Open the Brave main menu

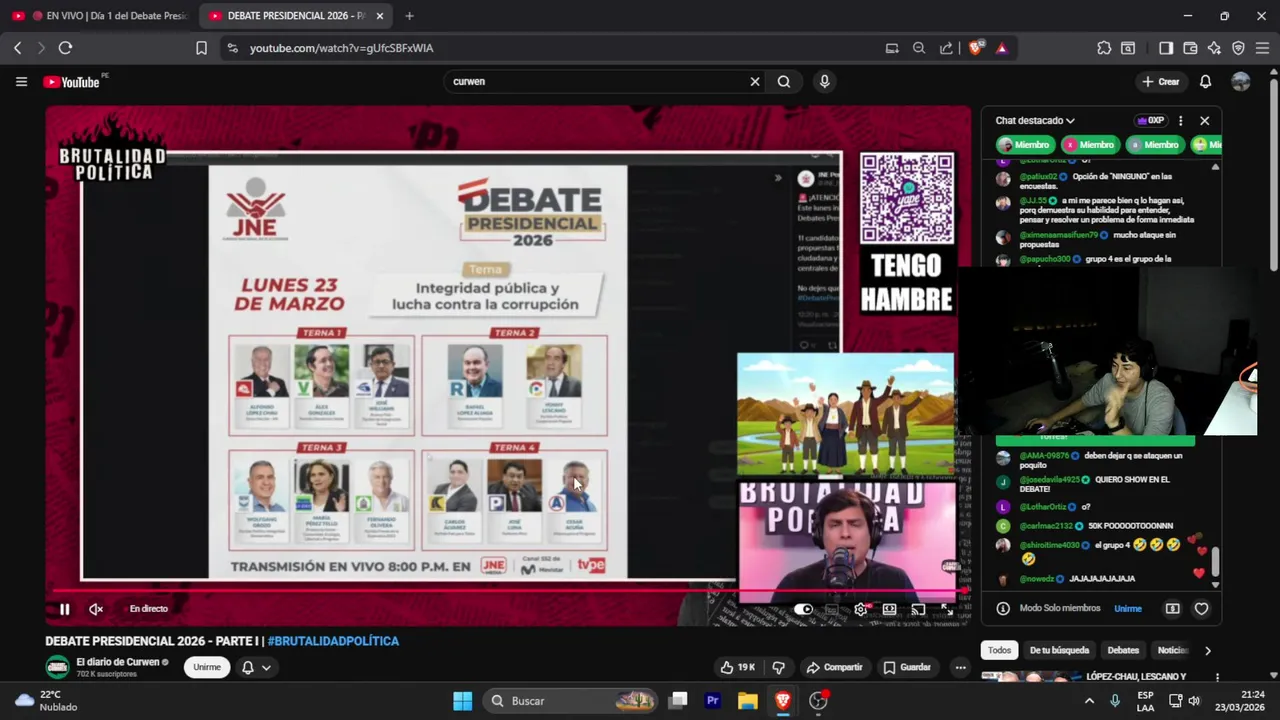pos(1262,48)
